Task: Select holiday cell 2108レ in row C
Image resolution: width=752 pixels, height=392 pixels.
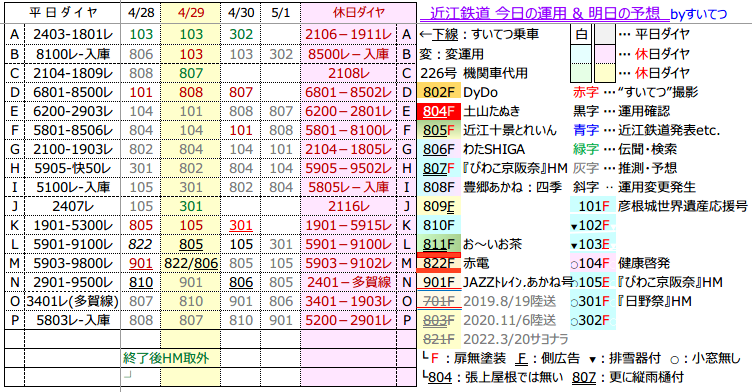Action: pos(349,73)
